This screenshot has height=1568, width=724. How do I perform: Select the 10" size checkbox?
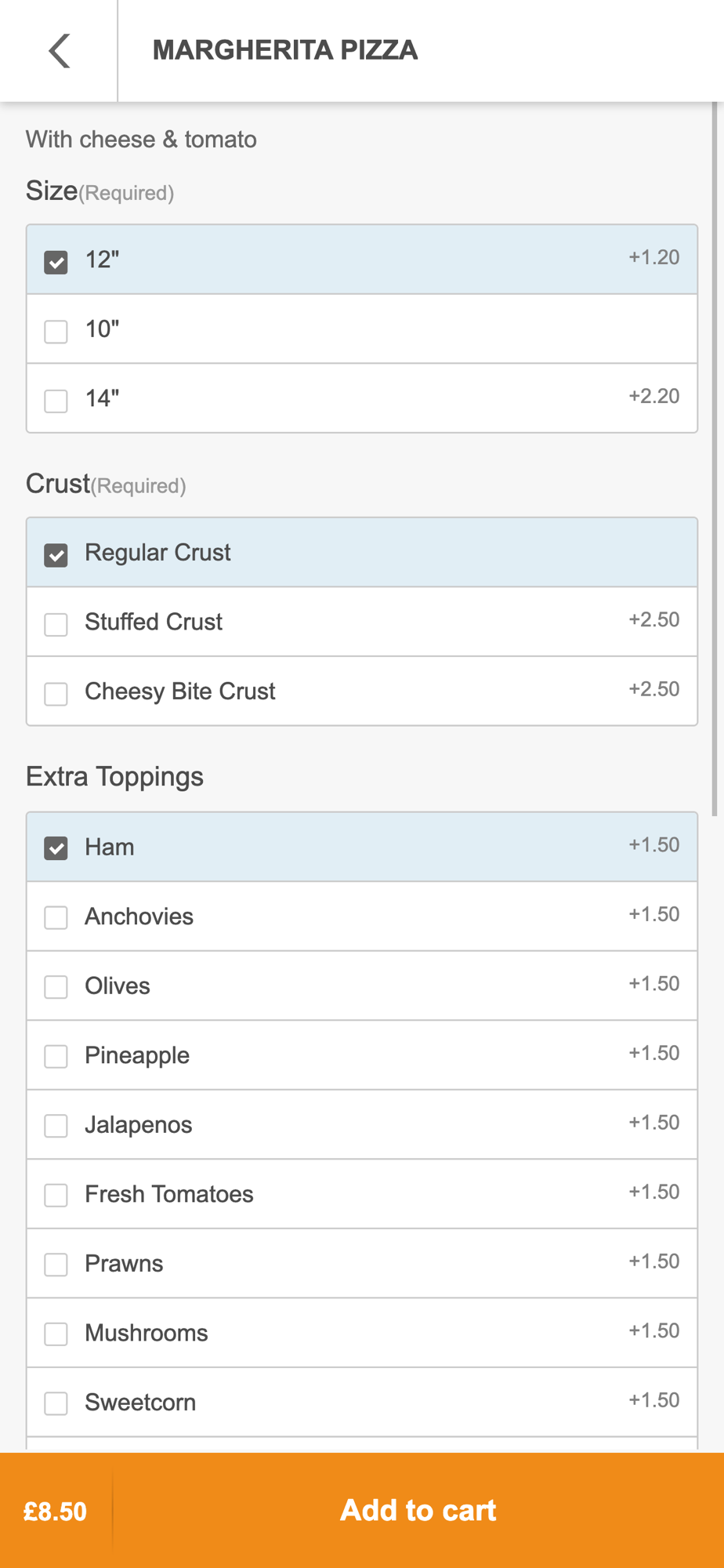[56, 331]
